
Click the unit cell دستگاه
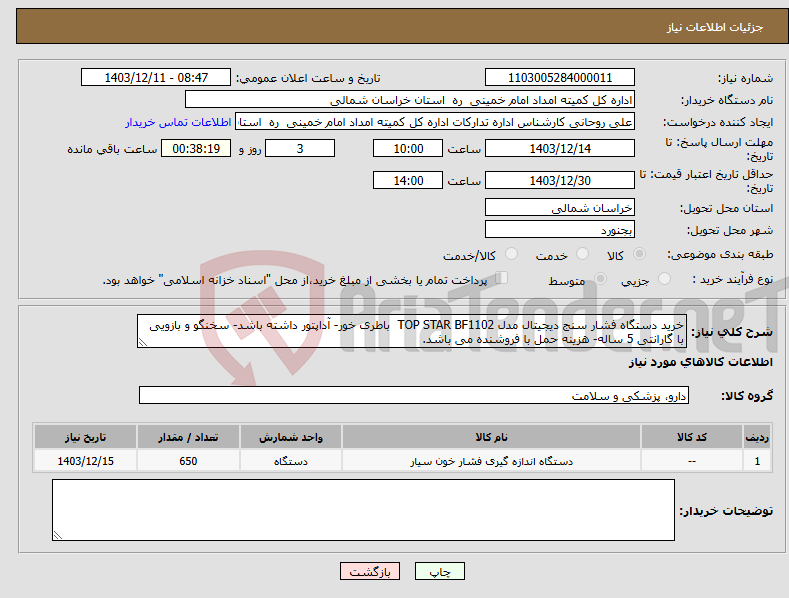pyautogui.click(x=291, y=461)
